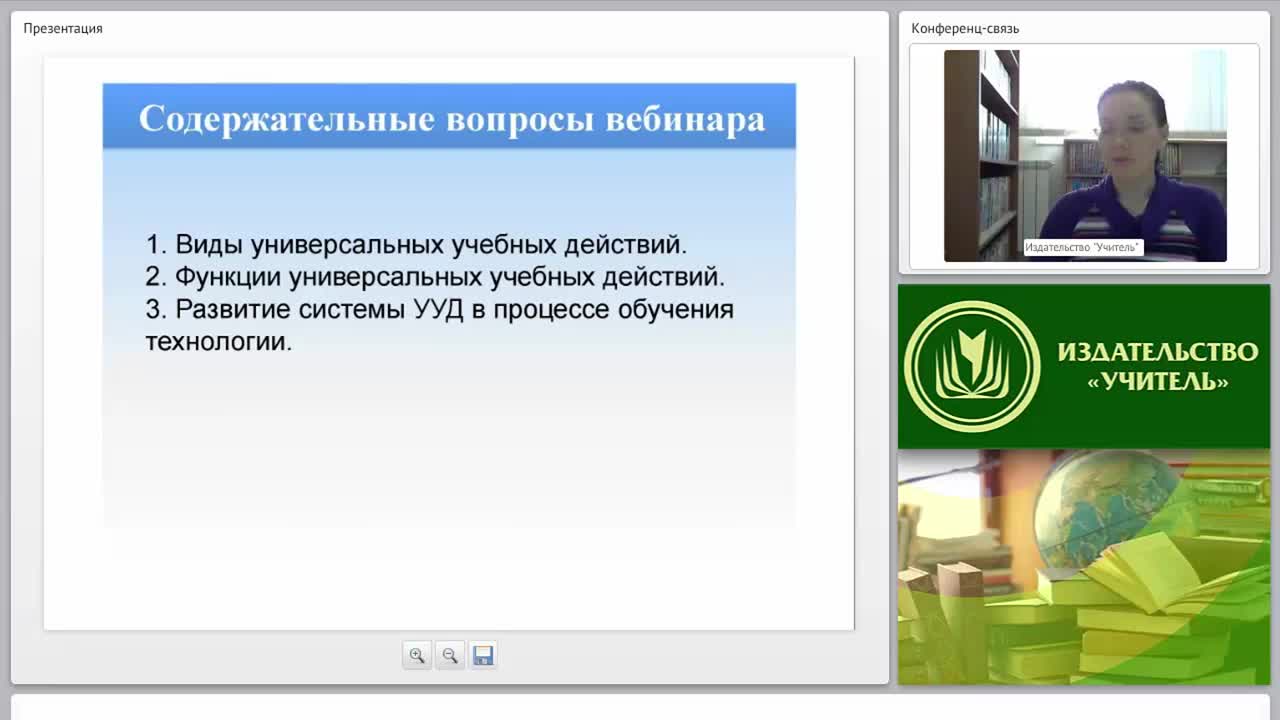Click the Издательство "Учитель" name label on video
This screenshot has height=720, width=1280.
[x=1082, y=247]
